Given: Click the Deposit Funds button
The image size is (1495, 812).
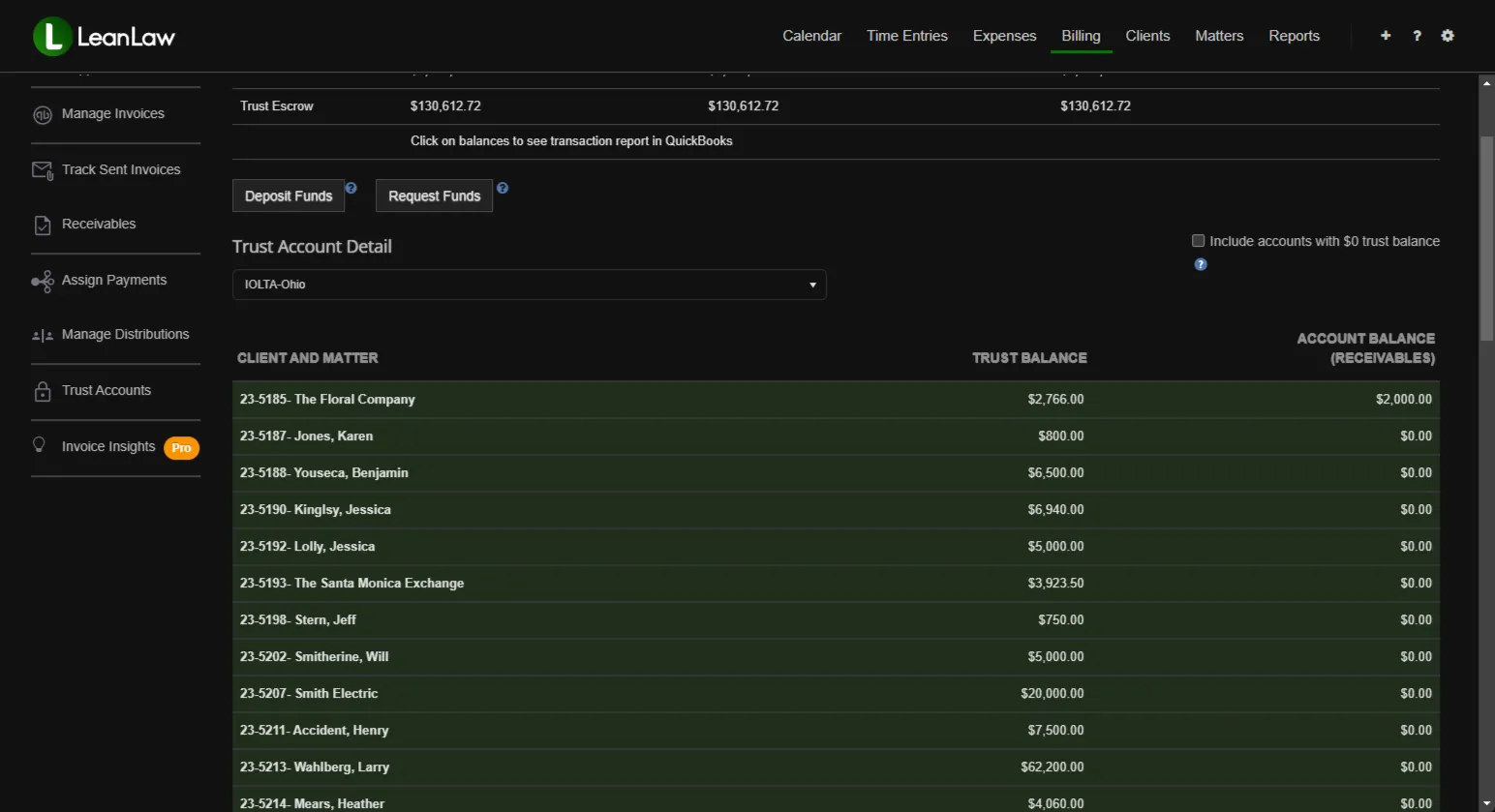Looking at the screenshot, I should [x=289, y=195].
